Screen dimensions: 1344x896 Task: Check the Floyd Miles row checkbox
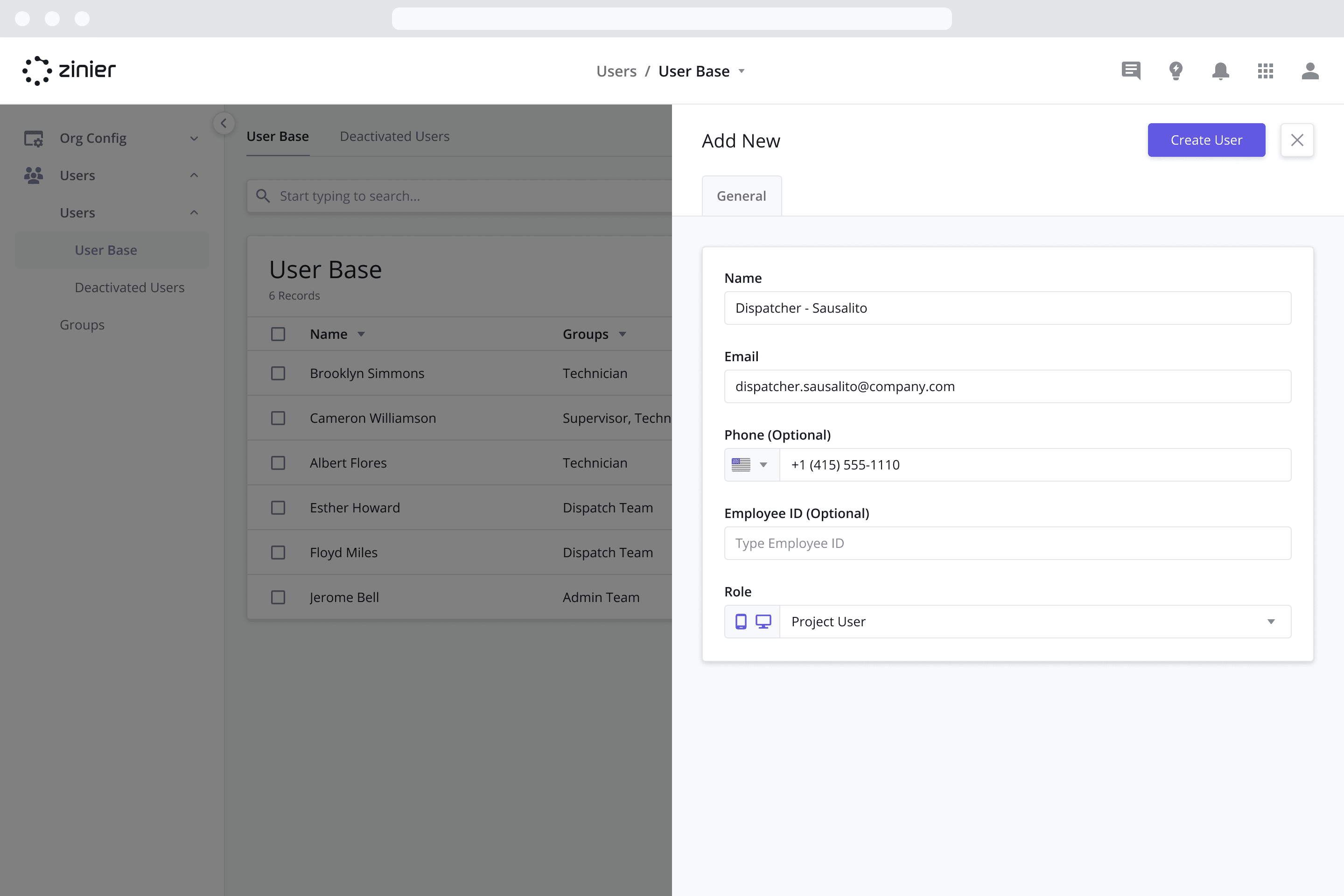pyautogui.click(x=278, y=553)
